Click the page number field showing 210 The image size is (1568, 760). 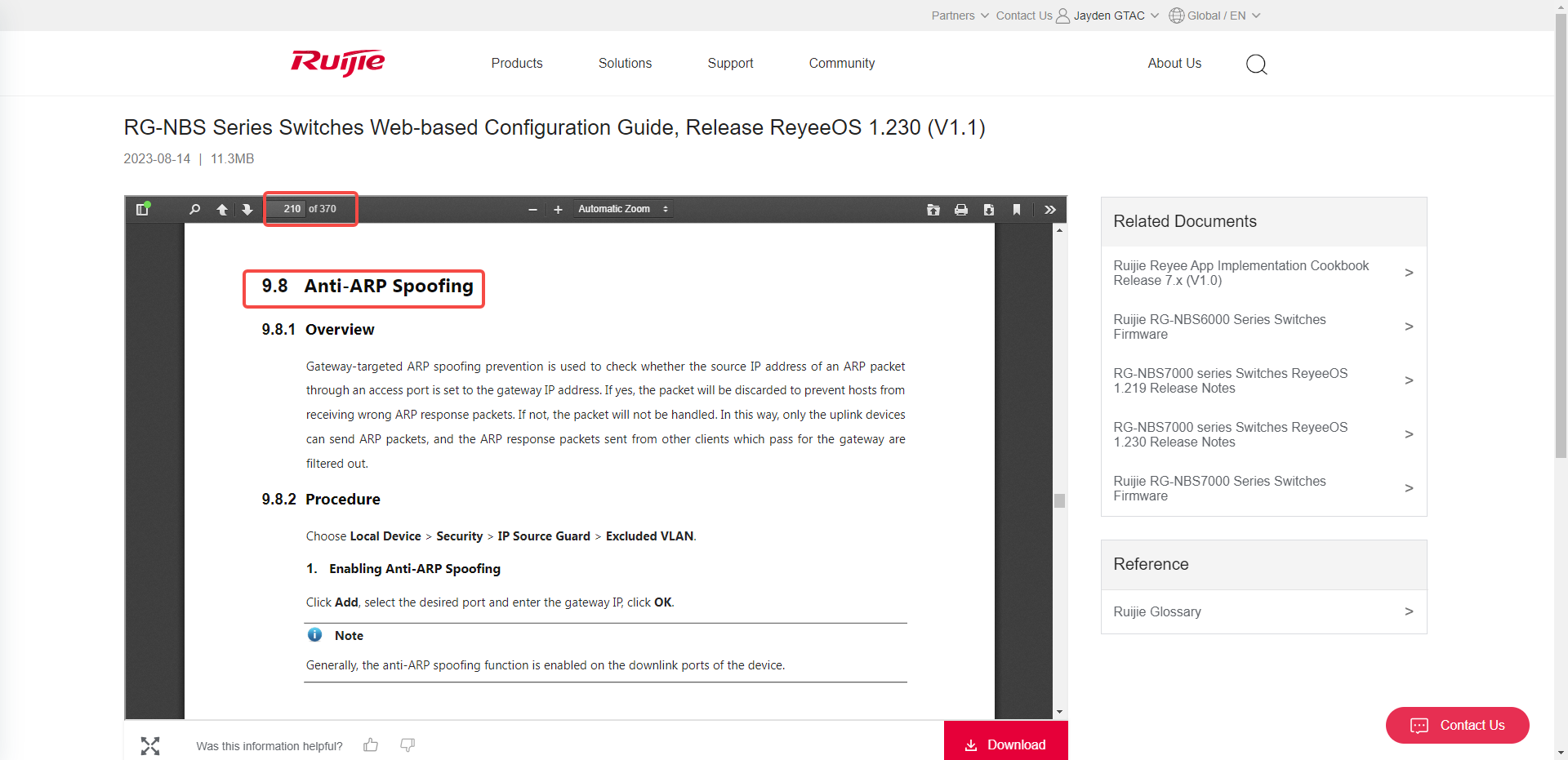pyautogui.click(x=286, y=209)
